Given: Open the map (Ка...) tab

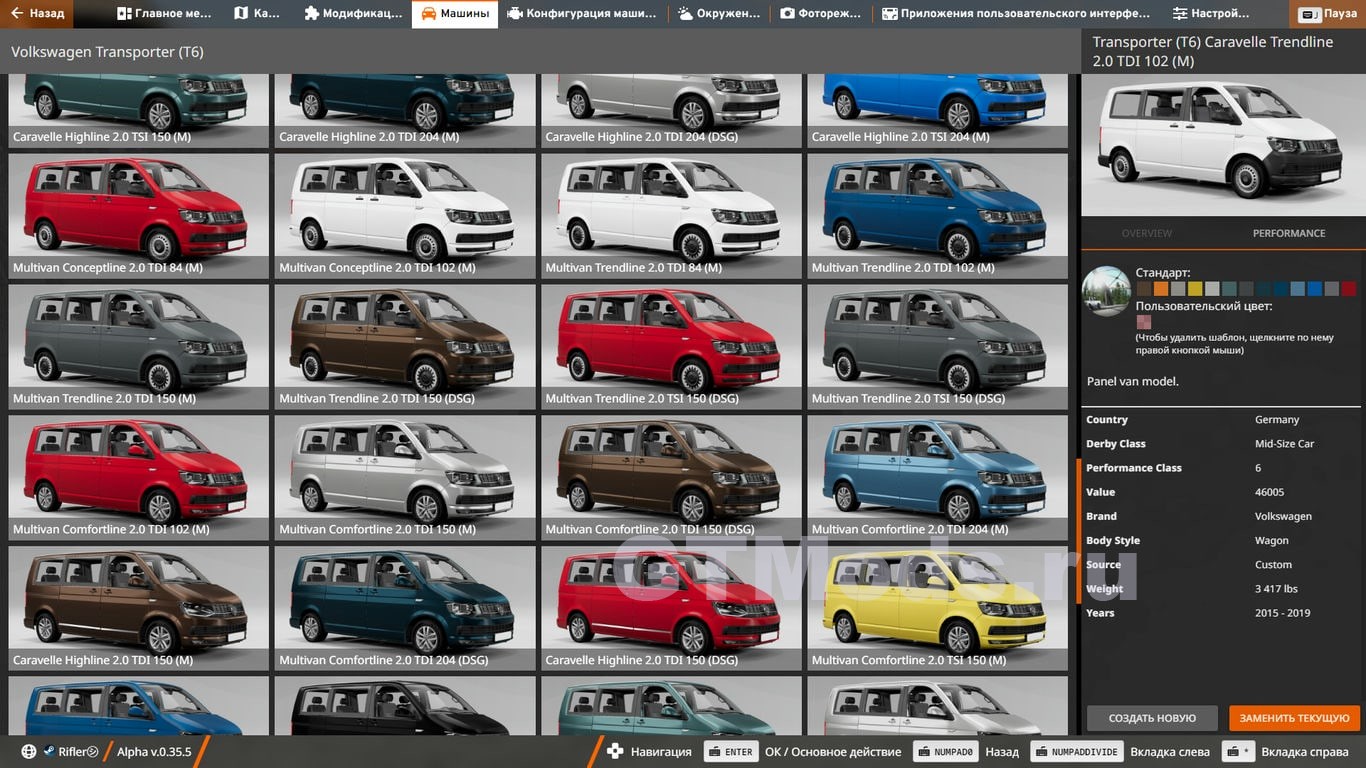Looking at the screenshot, I should tap(257, 14).
